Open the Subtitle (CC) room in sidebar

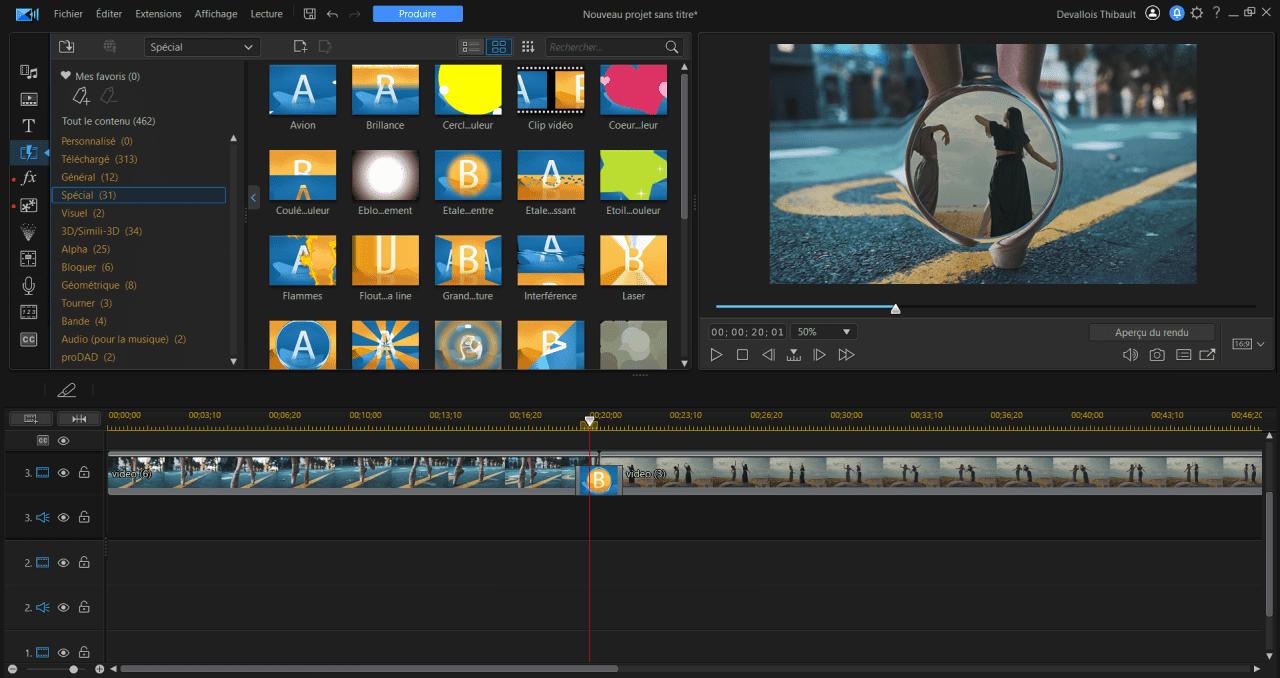(29, 339)
